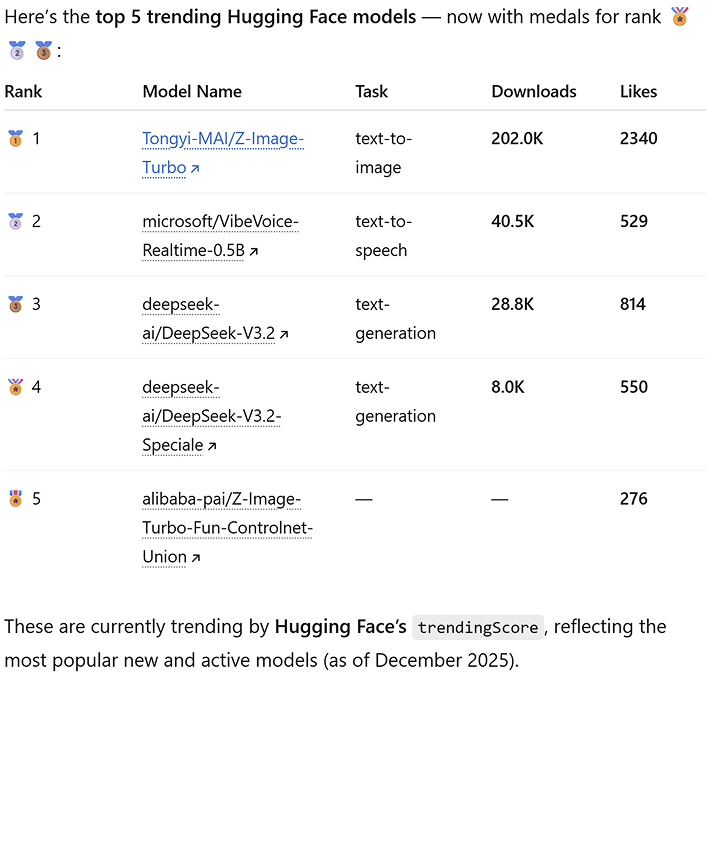
Task: Visit the DeepSeek-V3.2-Speciale model page link
Action: pos(211,416)
